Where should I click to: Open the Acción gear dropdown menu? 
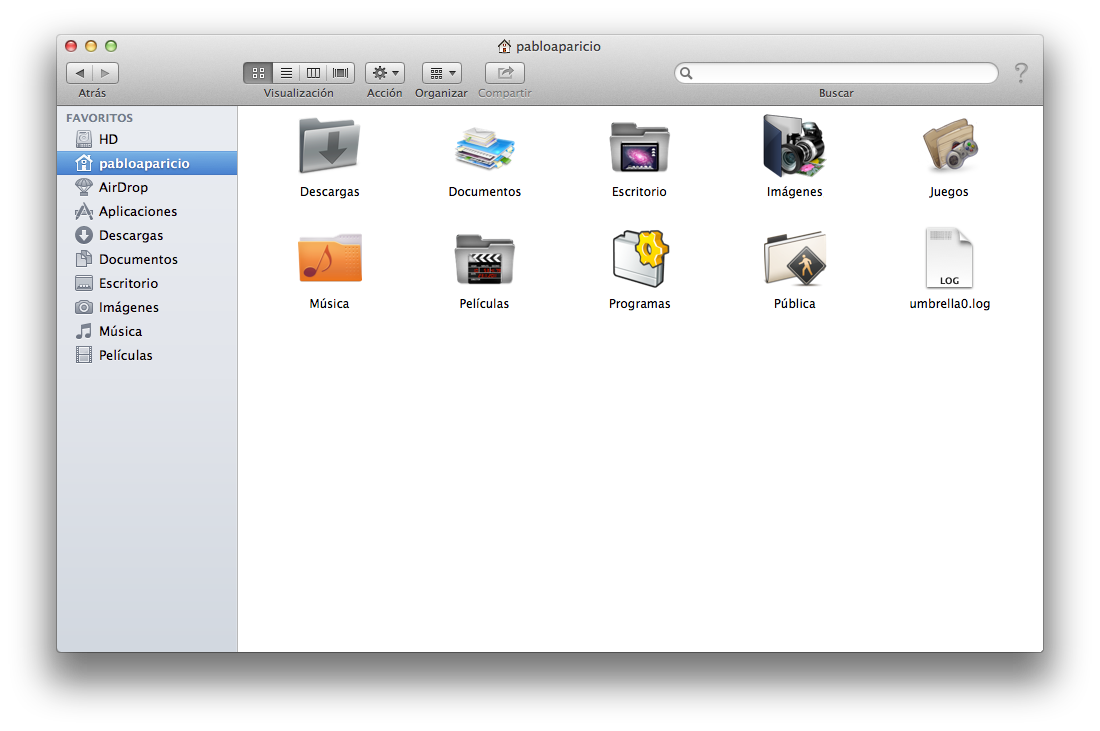385,73
